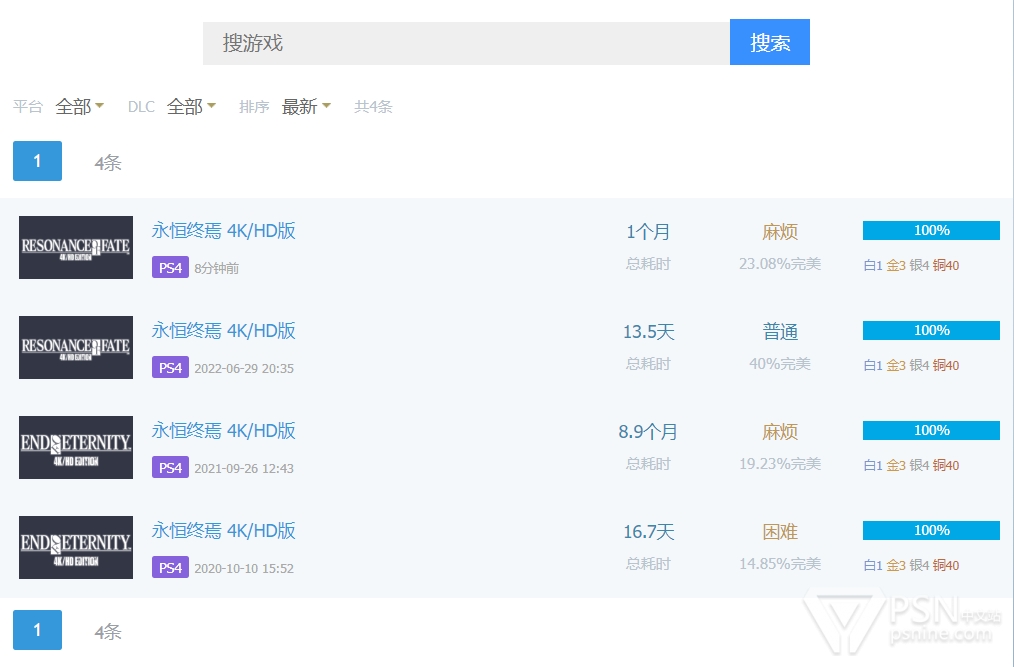Select page 1 button below the game list

point(38,629)
